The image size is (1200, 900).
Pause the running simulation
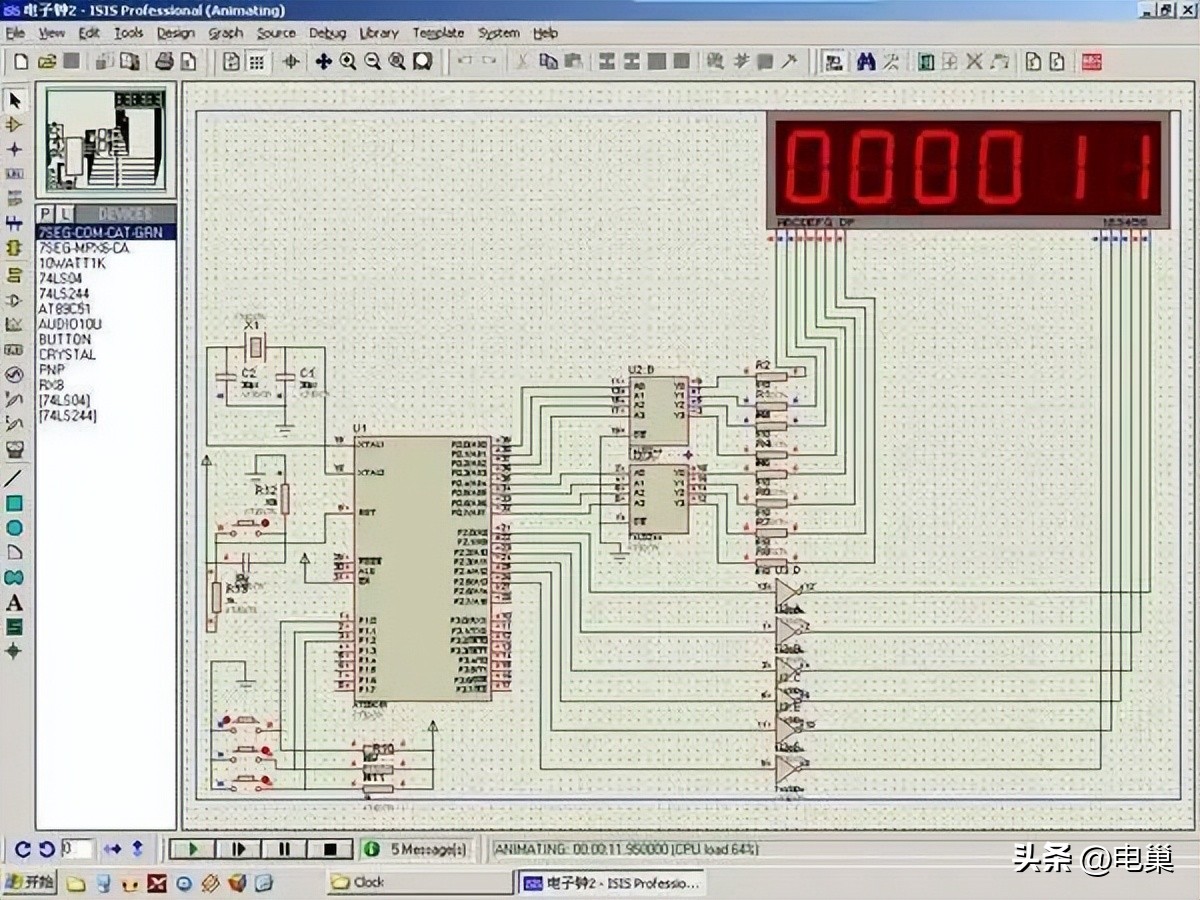click(x=284, y=849)
